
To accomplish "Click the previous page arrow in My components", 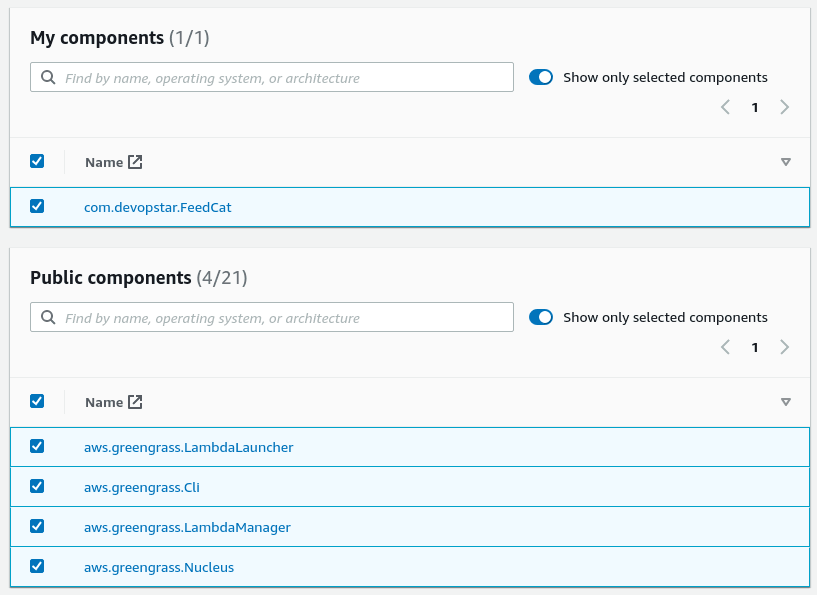I will tap(725, 107).
